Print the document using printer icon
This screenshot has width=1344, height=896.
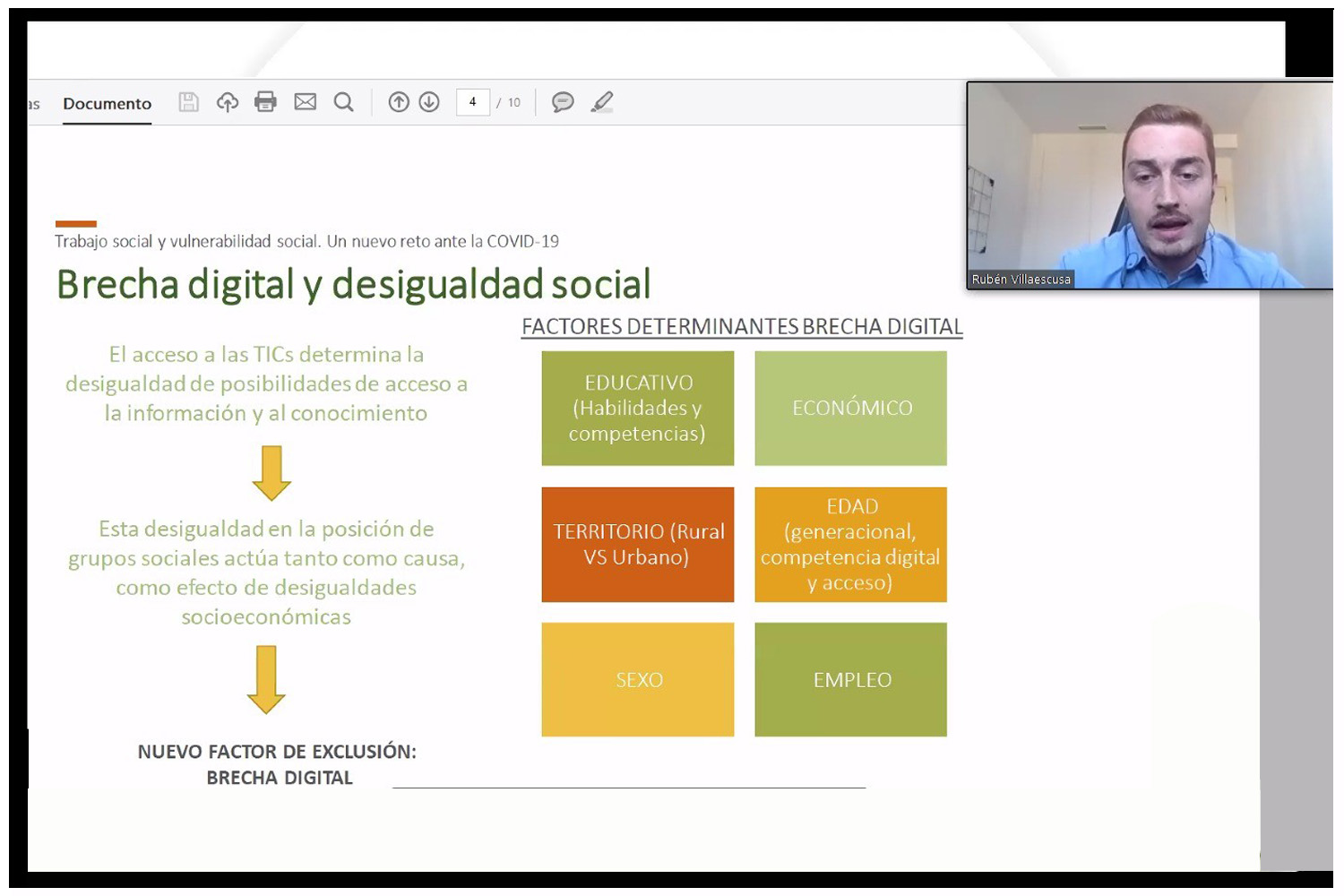266,102
